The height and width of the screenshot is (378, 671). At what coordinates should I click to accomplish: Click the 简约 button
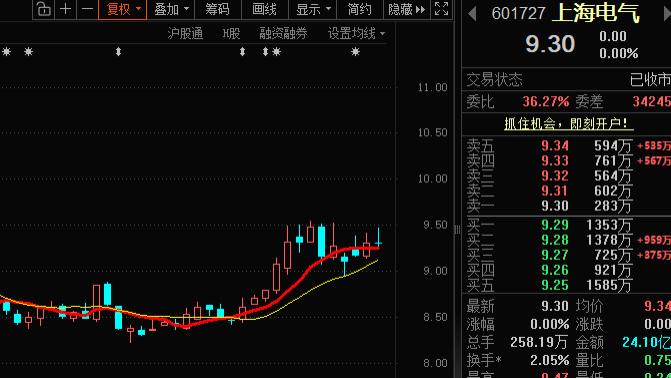point(359,9)
